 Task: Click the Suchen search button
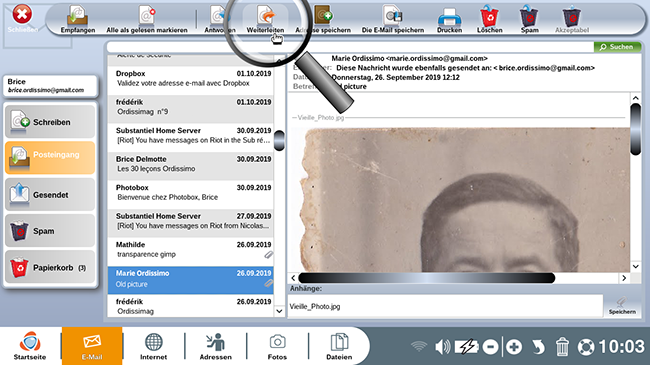617,47
